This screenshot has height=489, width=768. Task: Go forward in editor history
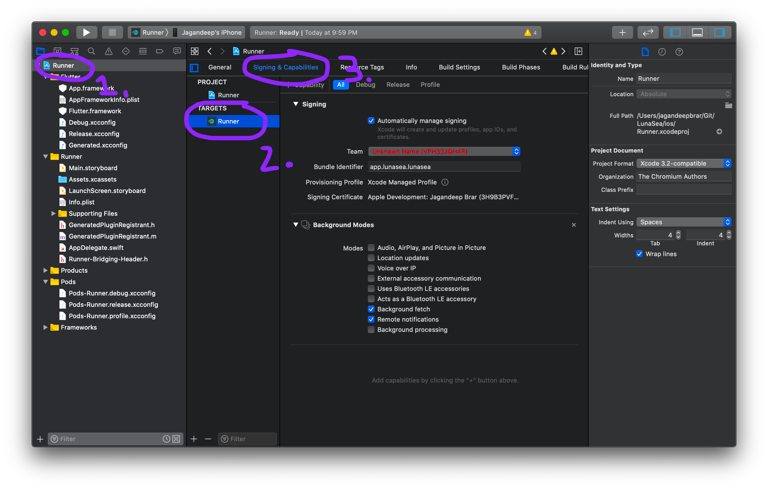coord(222,51)
